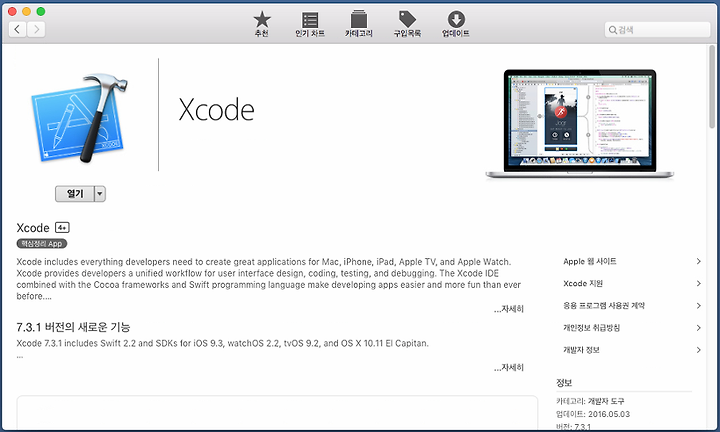Click the MacBook Xcode screenshot thumbnail
The image size is (720, 432).
point(579,124)
